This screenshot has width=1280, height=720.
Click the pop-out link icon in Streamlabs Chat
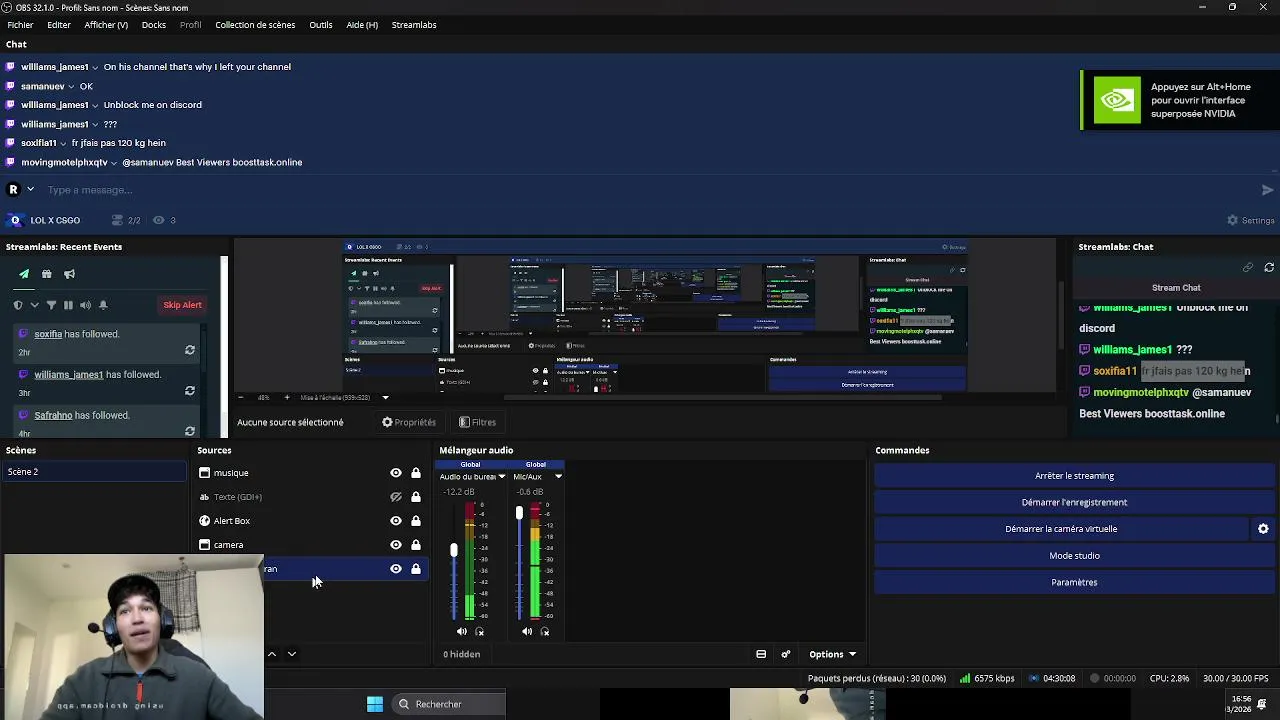pyautogui.click(x=1248, y=268)
